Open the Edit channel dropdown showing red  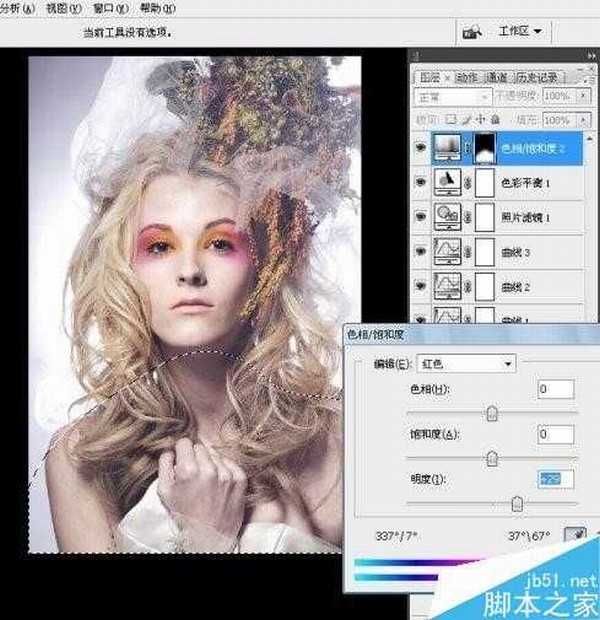click(467, 363)
